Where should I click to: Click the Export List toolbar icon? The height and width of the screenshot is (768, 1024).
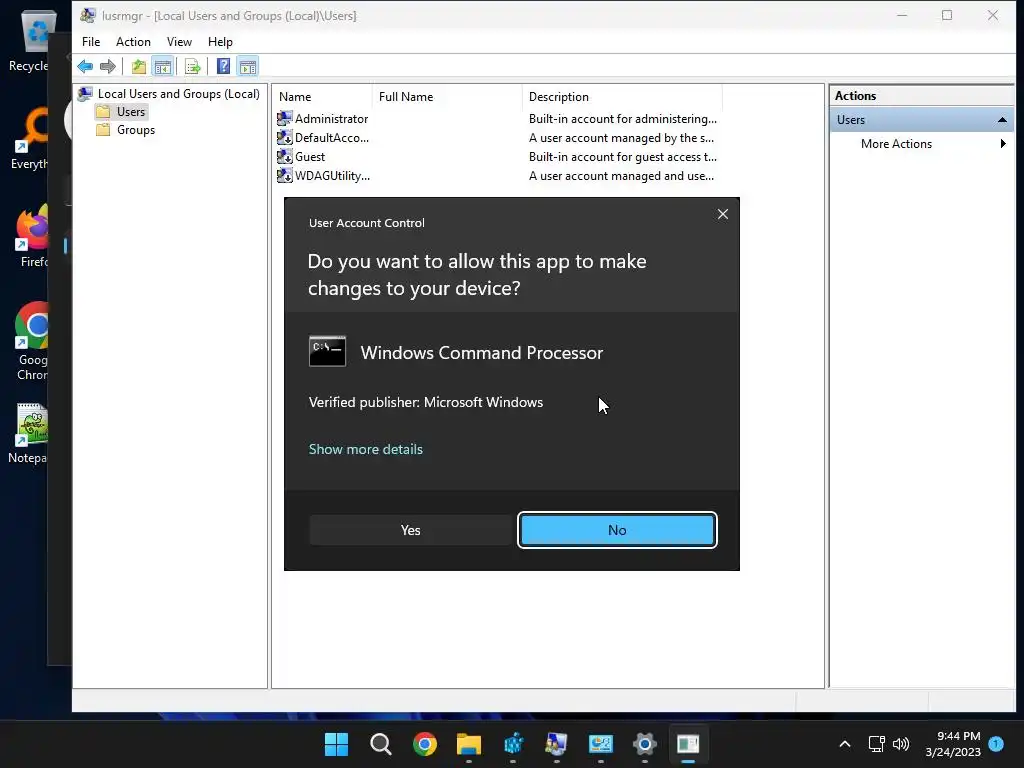click(192, 66)
